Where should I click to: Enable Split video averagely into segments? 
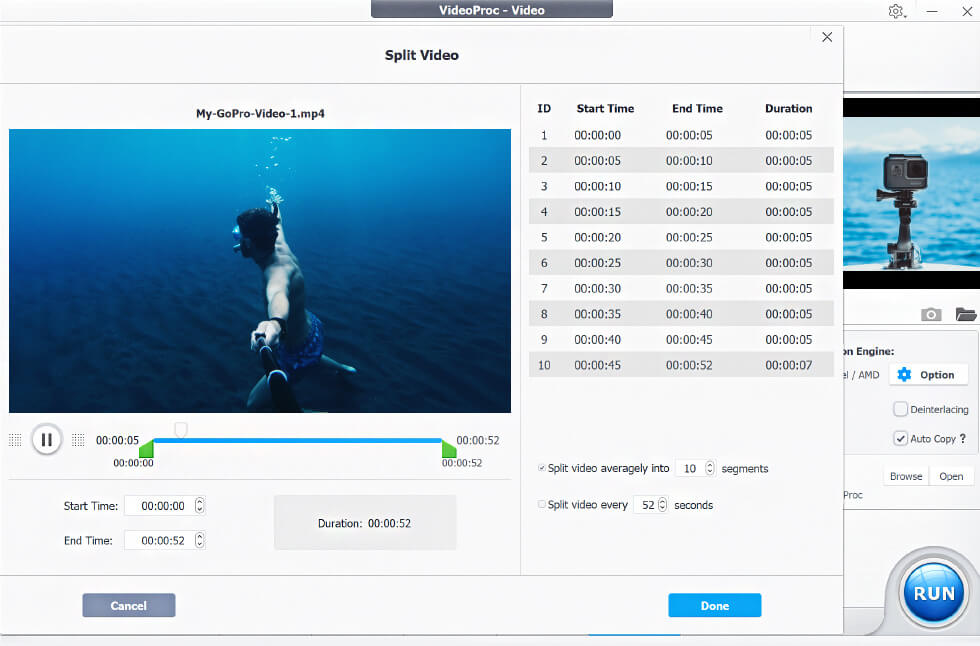[x=541, y=468]
